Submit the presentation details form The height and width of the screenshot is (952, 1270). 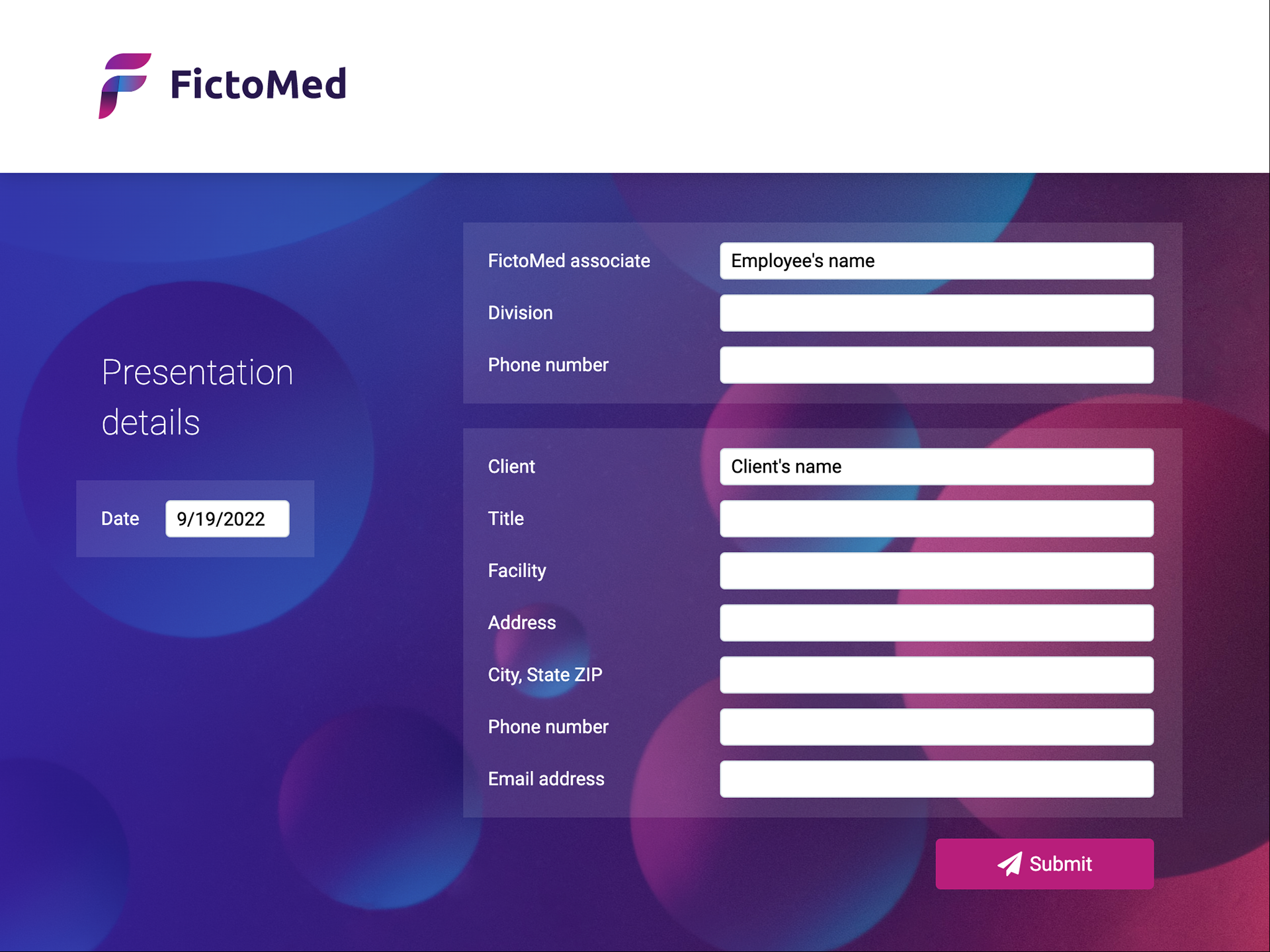[1044, 863]
